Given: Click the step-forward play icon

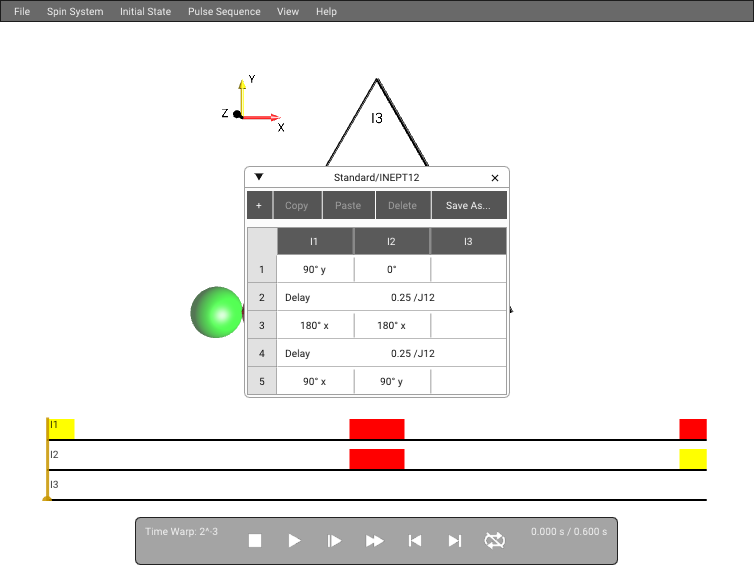Looking at the screenshot, I should click(x=334, y=541).
